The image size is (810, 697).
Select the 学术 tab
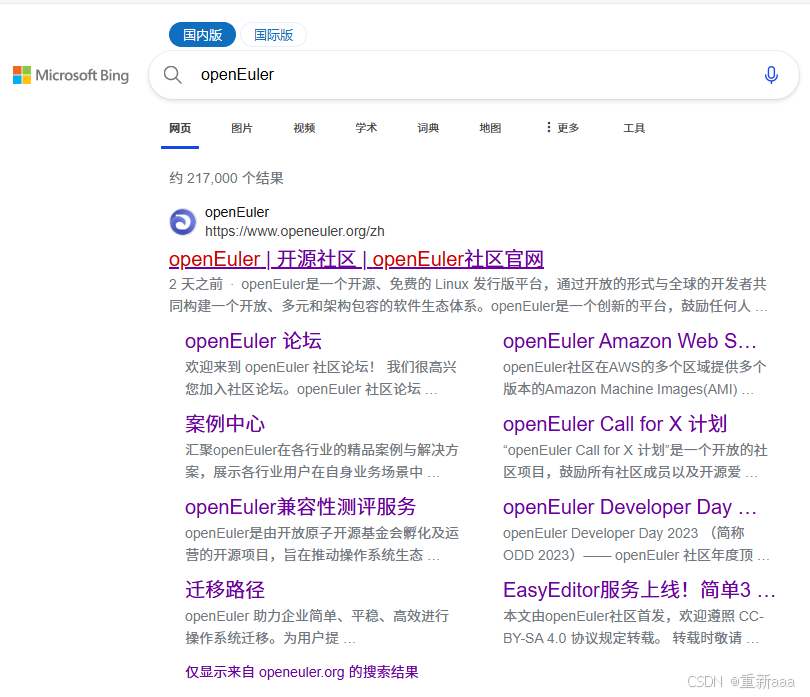tap(366, 128)
